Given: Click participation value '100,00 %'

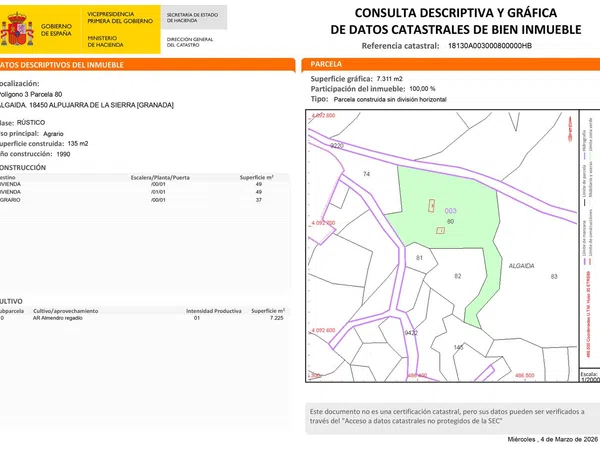Looking at the screenshot, I should [422, 89].
